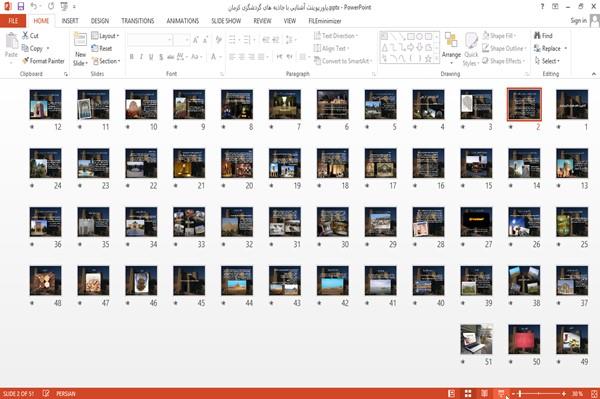Viewport: 600px width, 399px height.
Task: Open the Copy dropdown arrow
Action: tap(48, 48)
